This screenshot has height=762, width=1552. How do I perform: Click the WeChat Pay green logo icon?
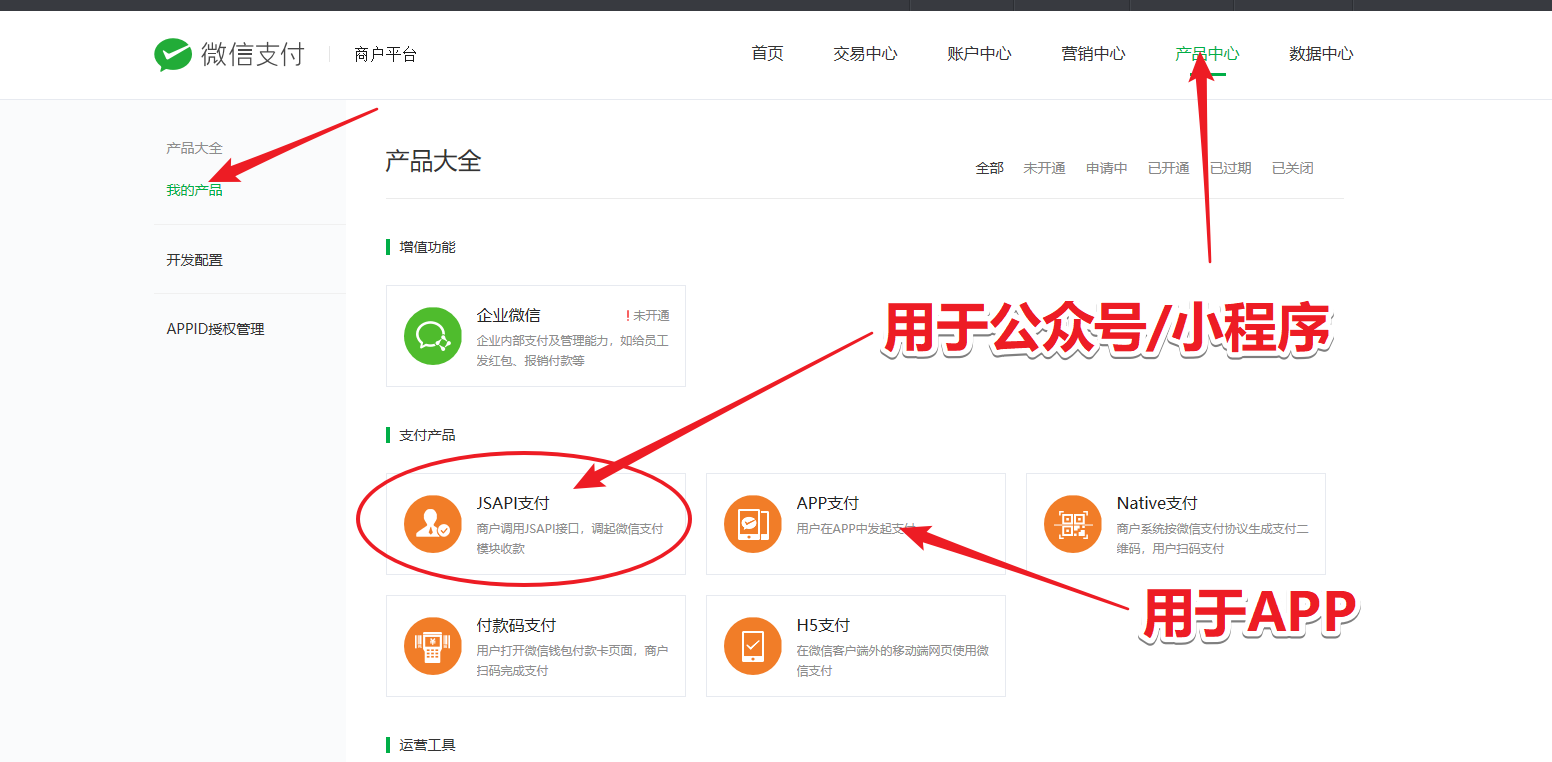173,55
